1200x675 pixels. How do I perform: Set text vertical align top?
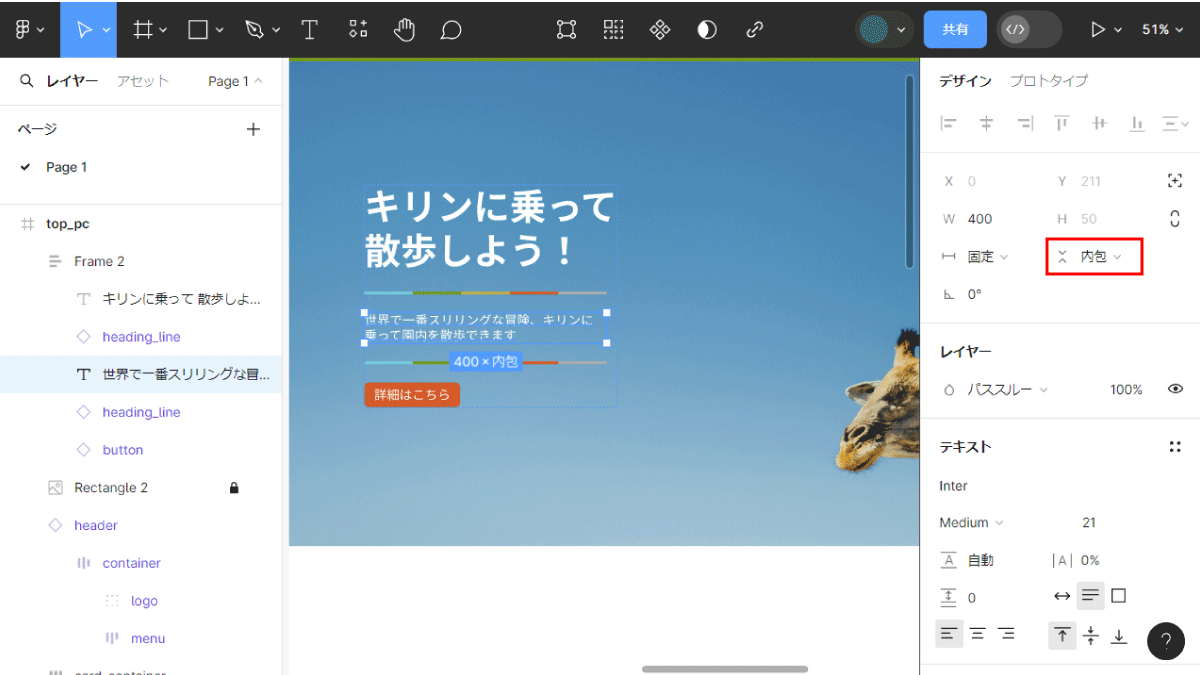tap(1062, 634)
